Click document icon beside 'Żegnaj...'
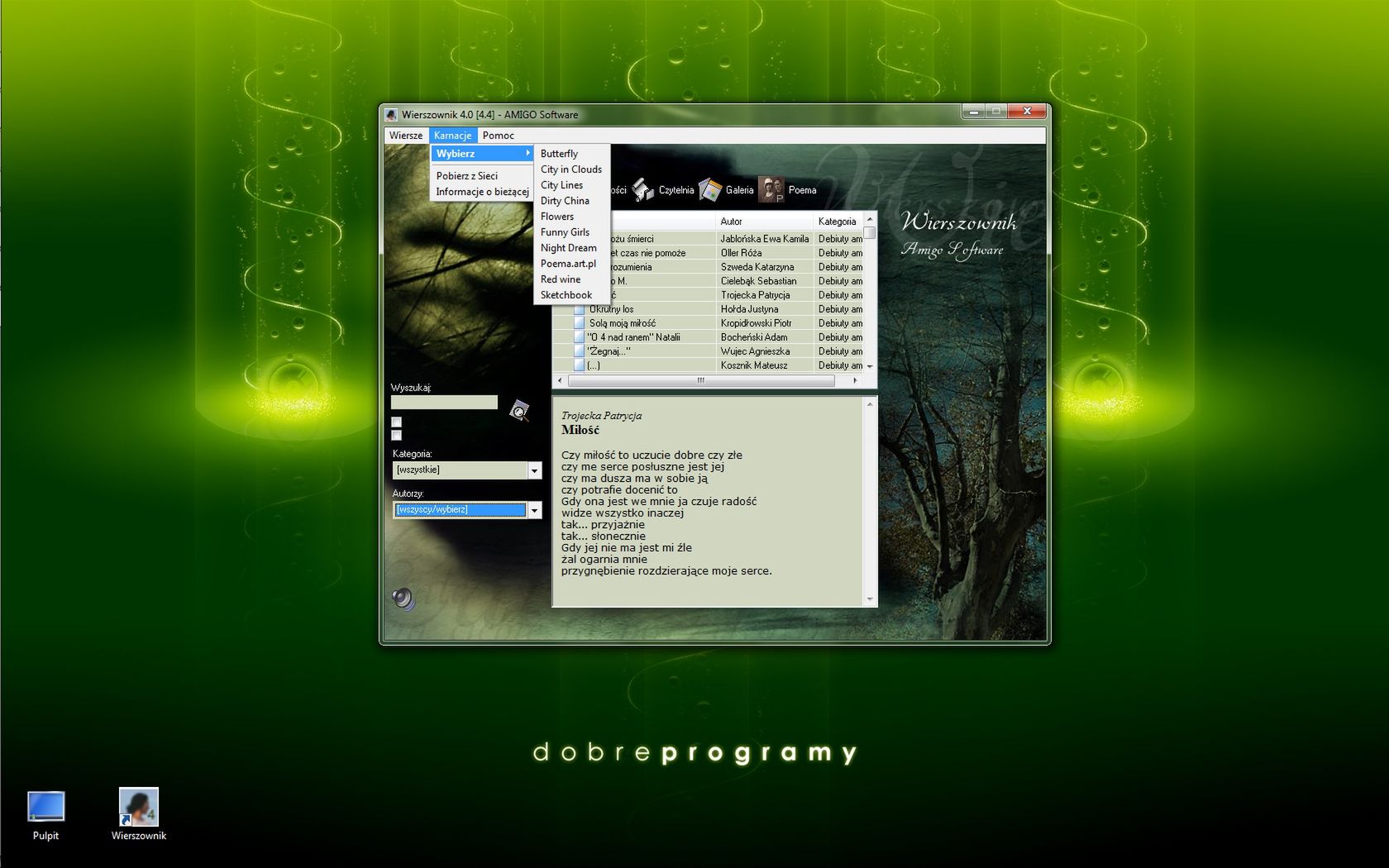1389x868 pixels. click(x=580, y=351)
